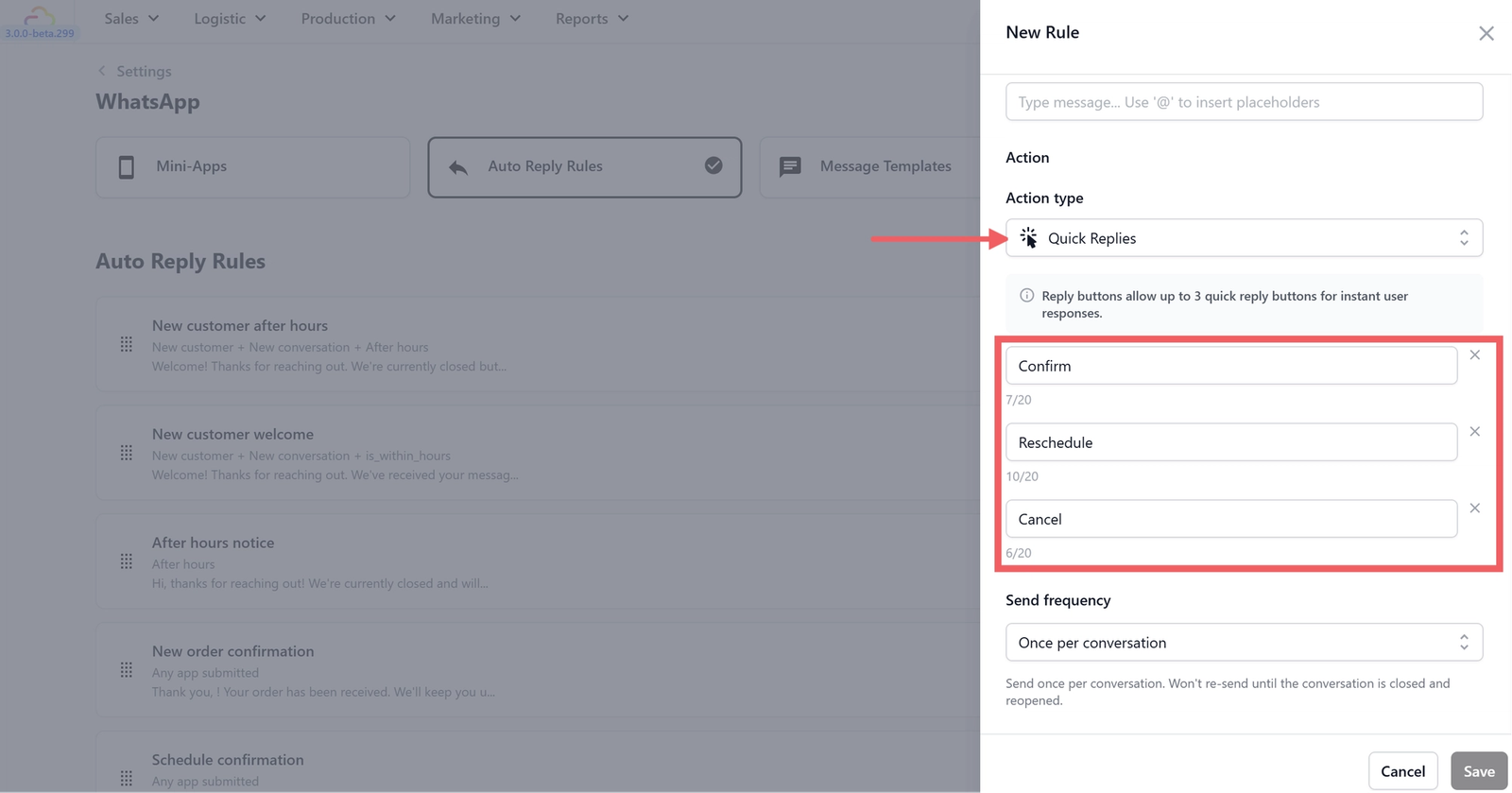Click the Cancel button at panel bottom
1512x793 pixels.
point(1402,771)
